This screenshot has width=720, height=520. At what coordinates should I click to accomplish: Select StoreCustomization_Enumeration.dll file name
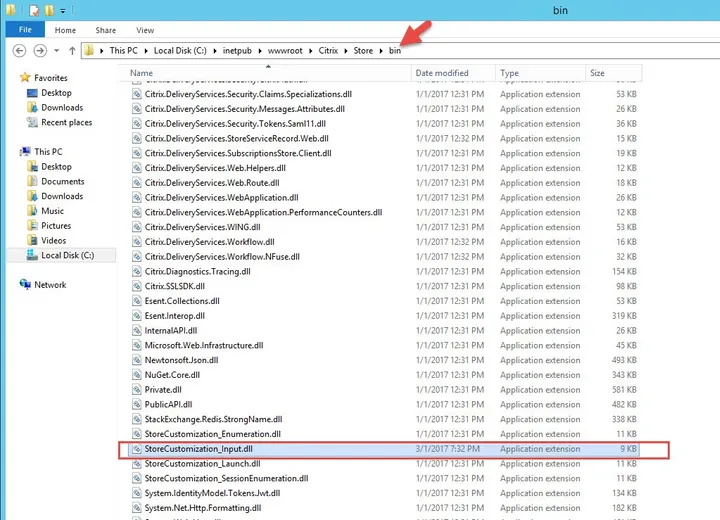(213, 434)
